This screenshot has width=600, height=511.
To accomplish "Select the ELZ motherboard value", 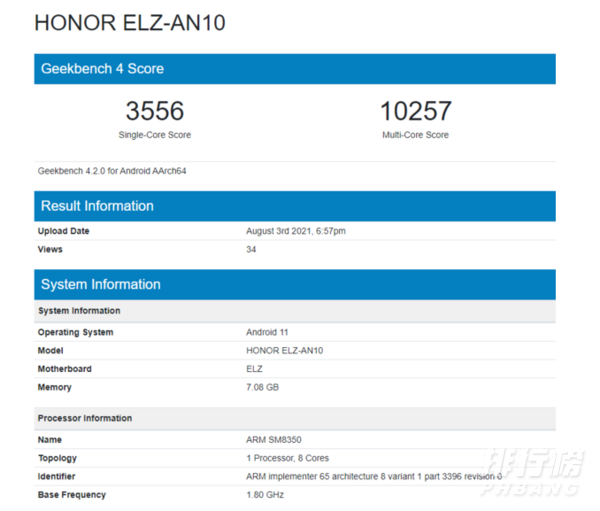I will [254, 369].
